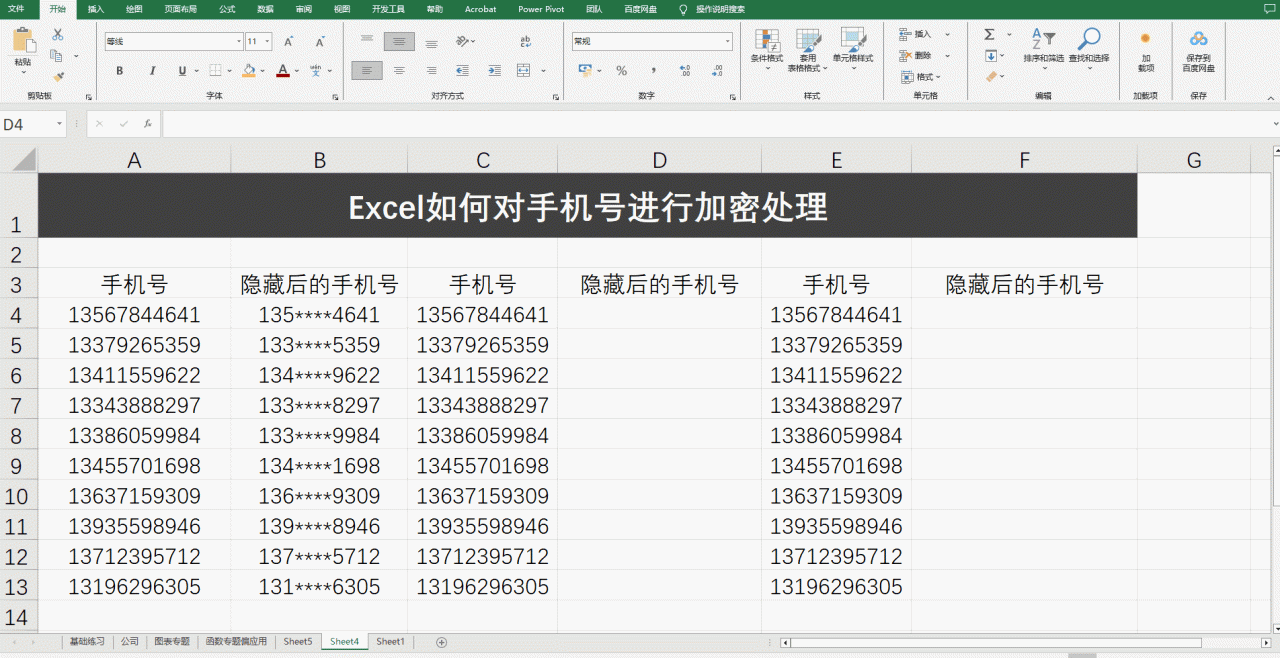Decrease font size with smaller A icon
The image size is (1280, 658).
click(320, 42)
